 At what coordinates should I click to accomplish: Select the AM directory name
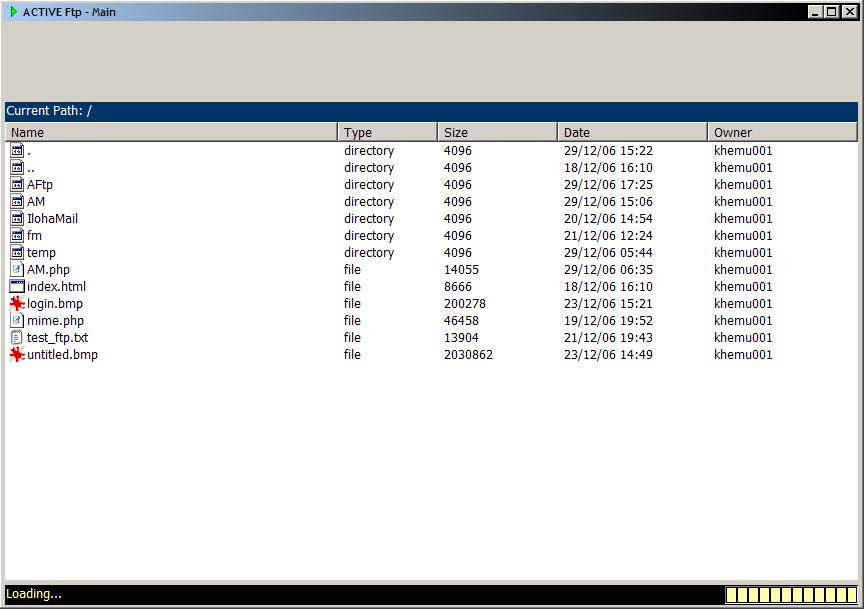click(x=36, y=202)
